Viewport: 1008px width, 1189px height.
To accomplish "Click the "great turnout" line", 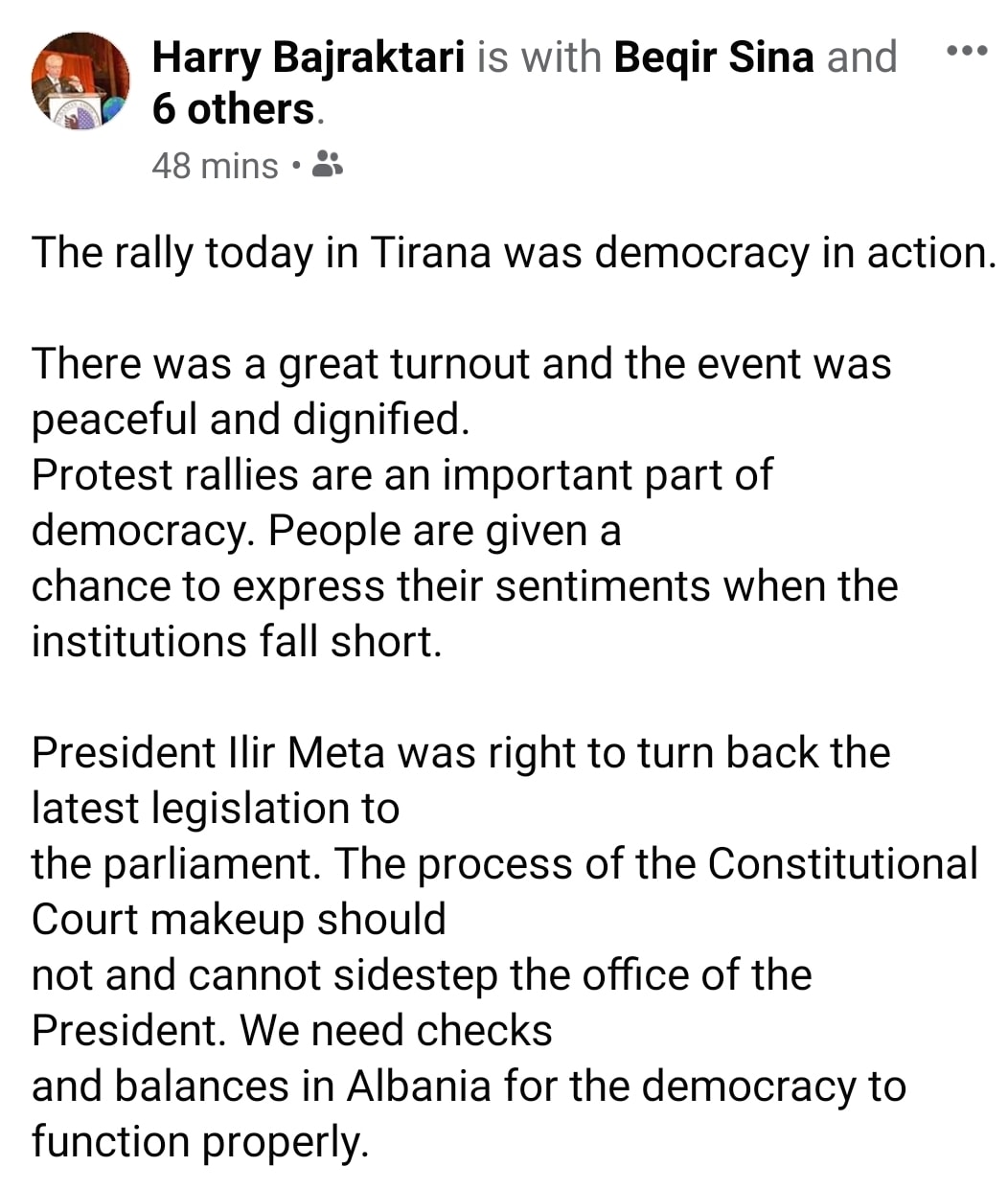I will (x=462, y=364).
